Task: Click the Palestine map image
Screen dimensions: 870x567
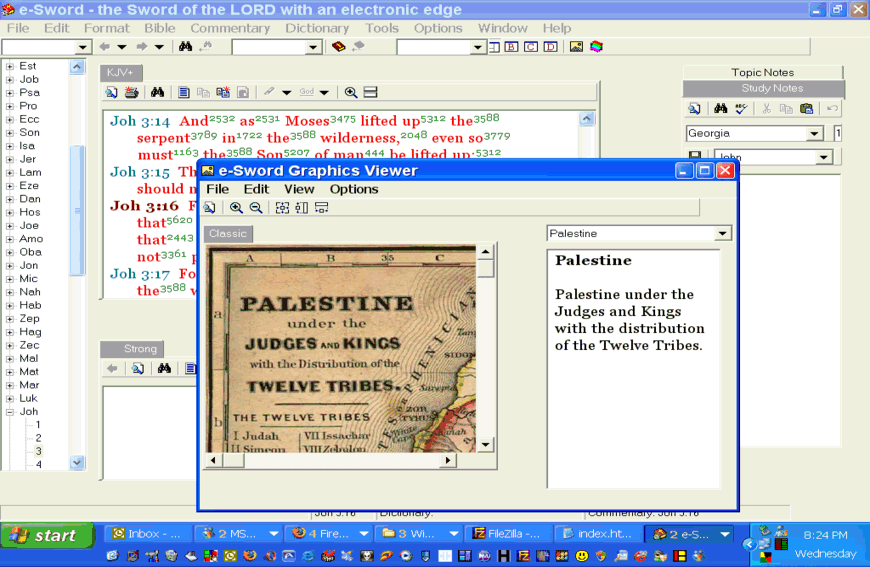Action: click(x=341, y=350)
